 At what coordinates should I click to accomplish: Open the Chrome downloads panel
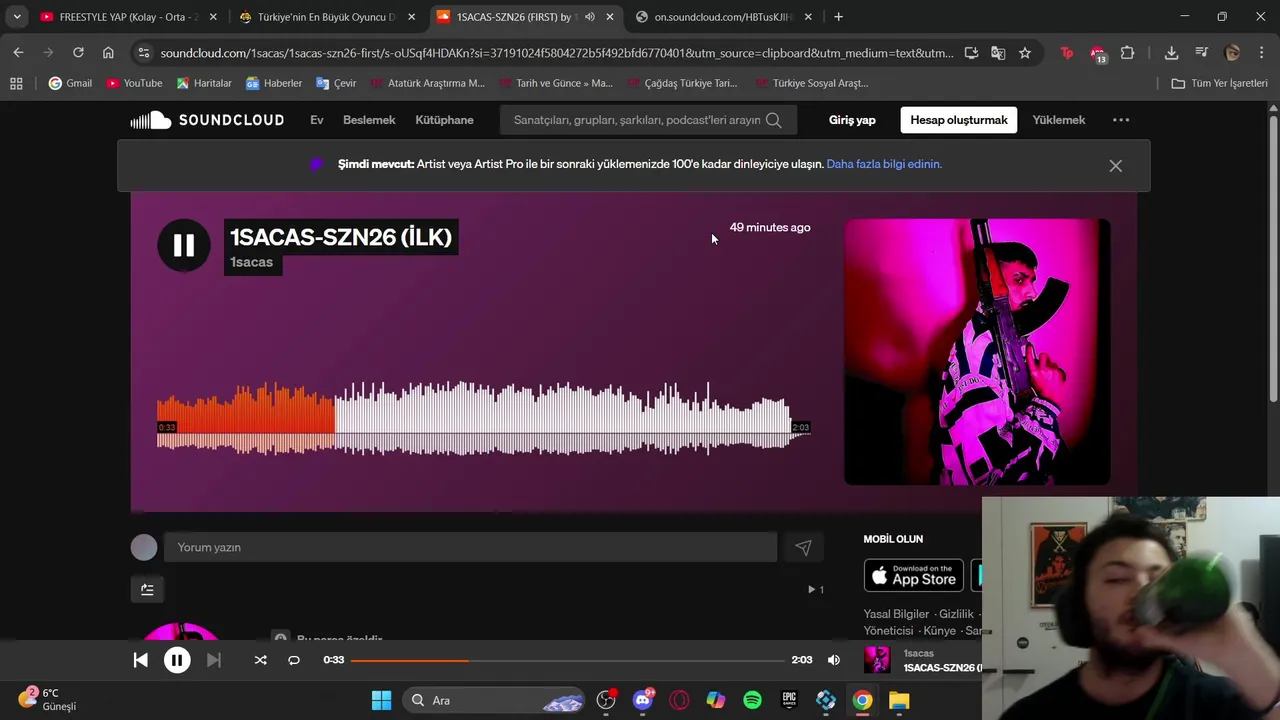pyautogui.click(x=1172, y=53)
